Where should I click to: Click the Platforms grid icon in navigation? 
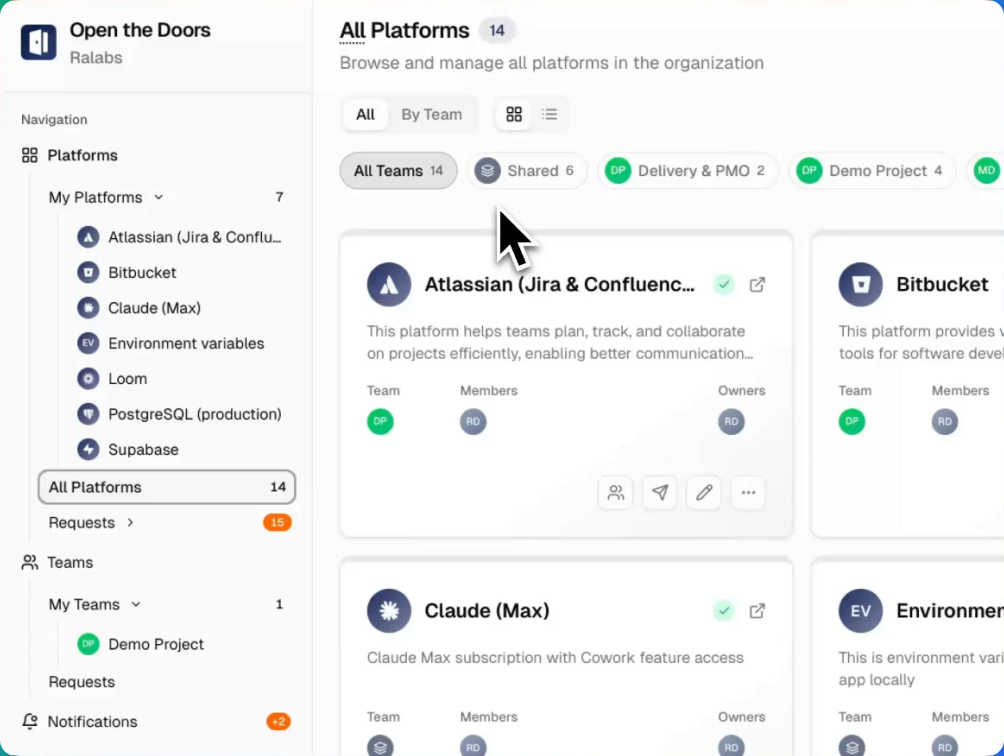click(x=29, y=156)
